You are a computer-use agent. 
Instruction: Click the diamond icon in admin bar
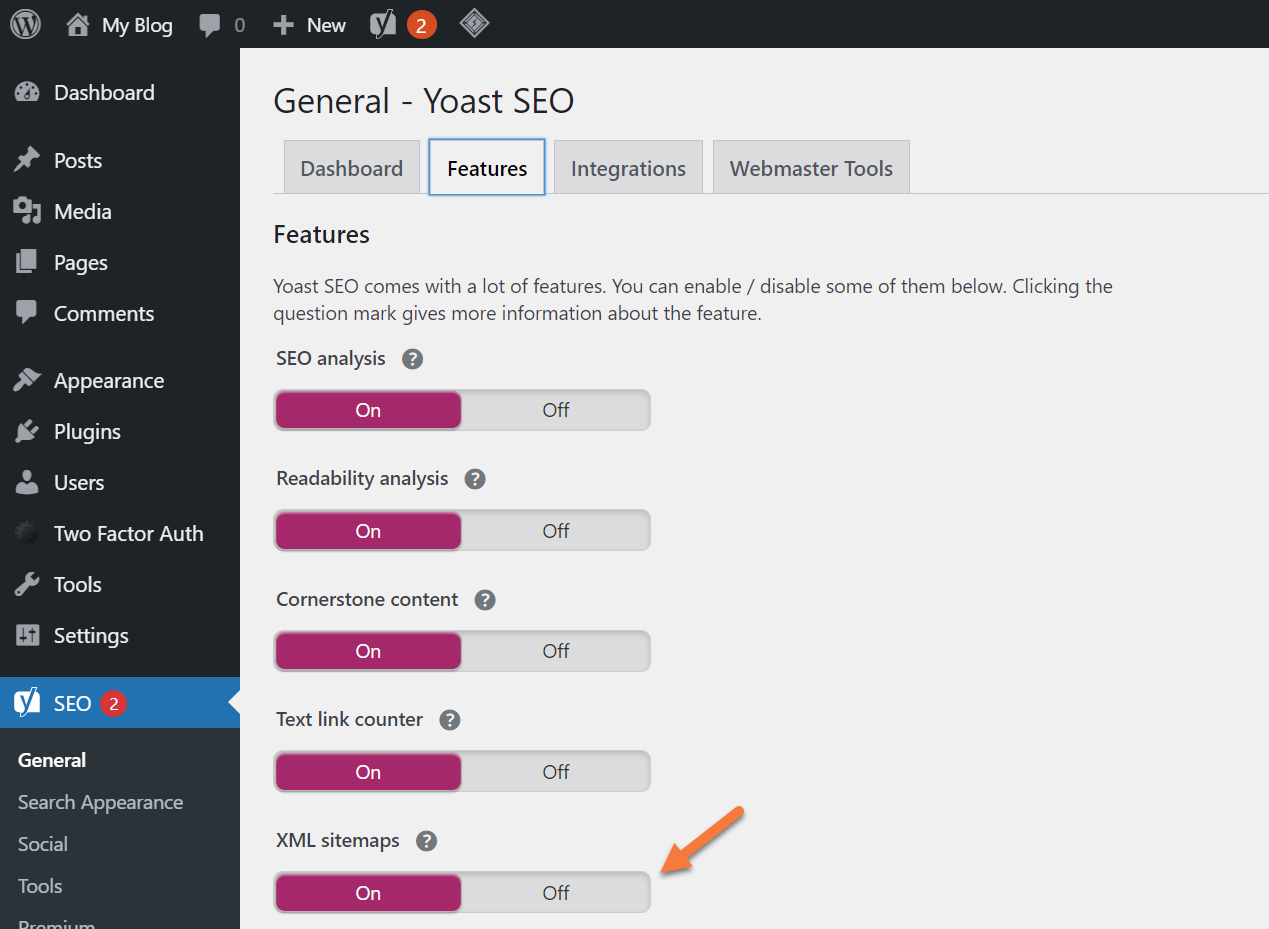click(474, 25)
